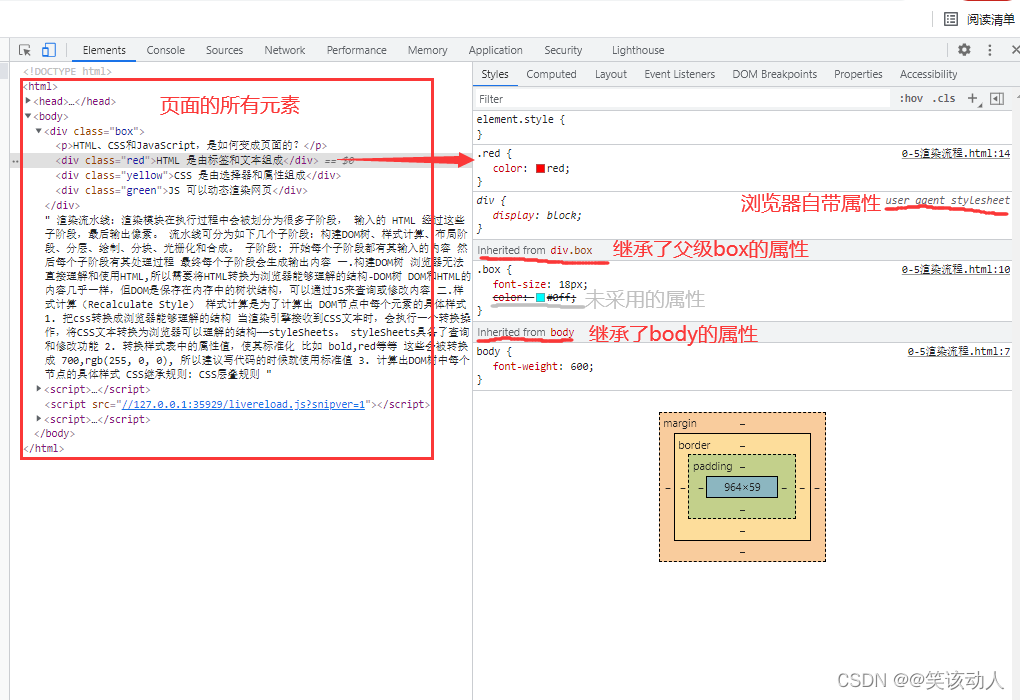The width and height of the screenshot is (1020, 700).
Task: Open the DevTools three-dot menu
Action: pyautogui.click(x=989, y=50)
